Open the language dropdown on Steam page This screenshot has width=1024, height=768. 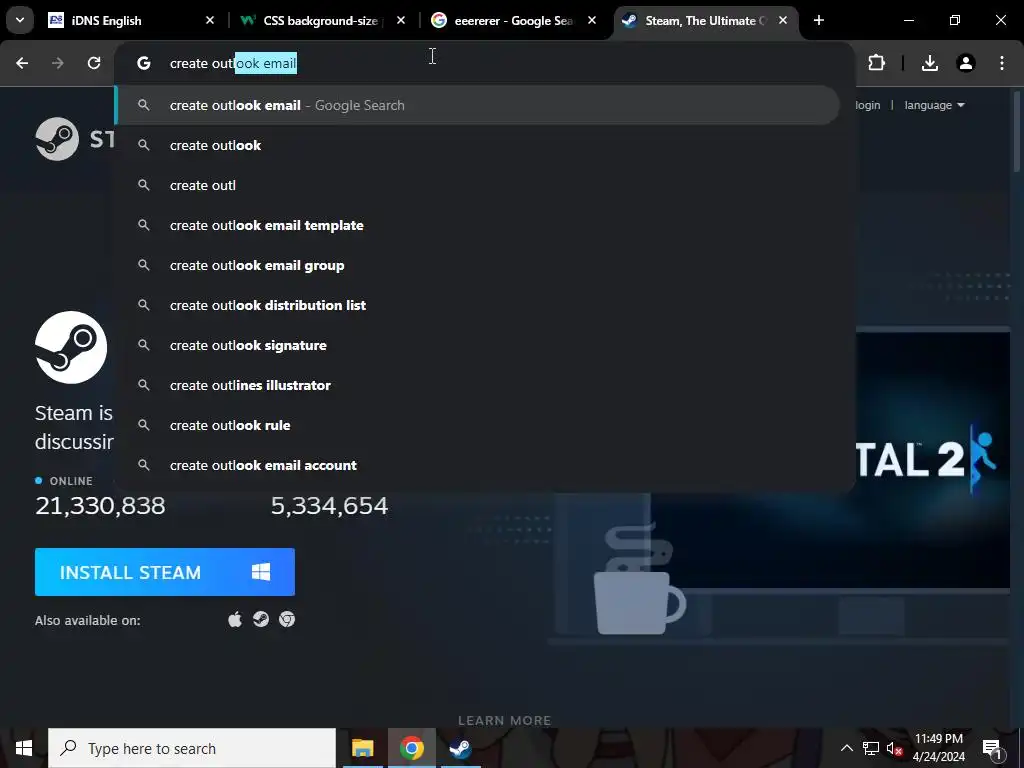[x=935, y=105]
